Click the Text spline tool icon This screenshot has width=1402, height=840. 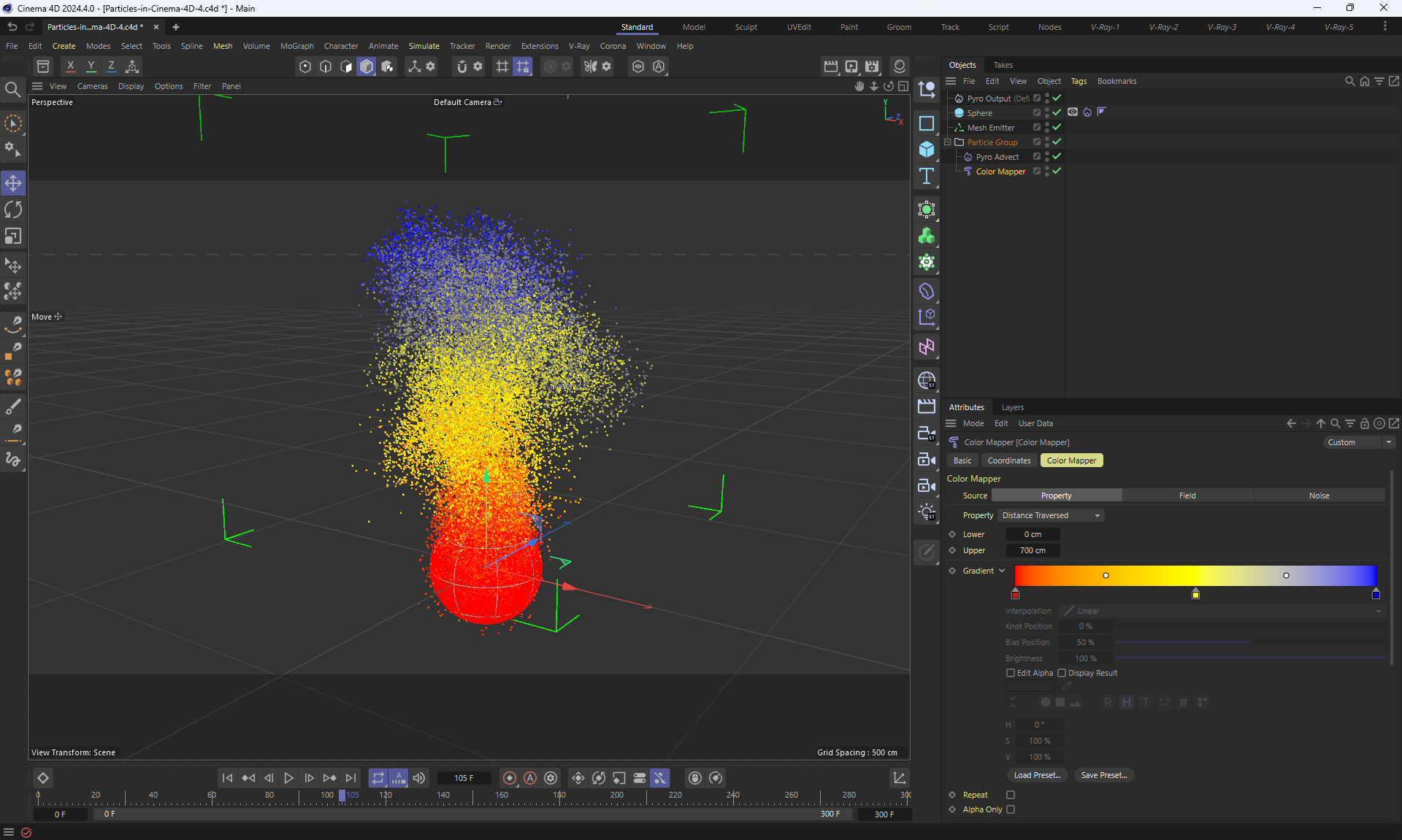click(927, 176)
